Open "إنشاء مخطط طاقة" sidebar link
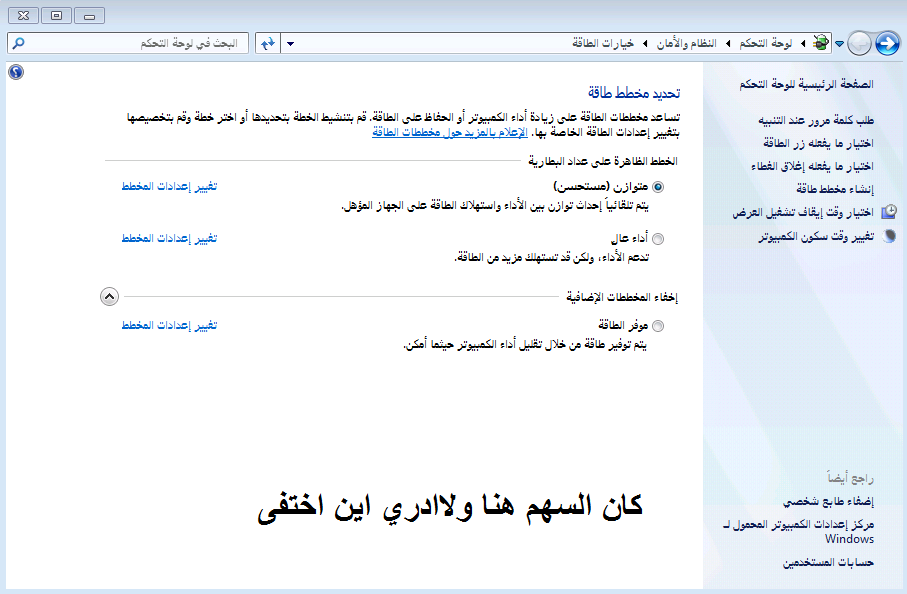907x594 pixels. (835, 189)
